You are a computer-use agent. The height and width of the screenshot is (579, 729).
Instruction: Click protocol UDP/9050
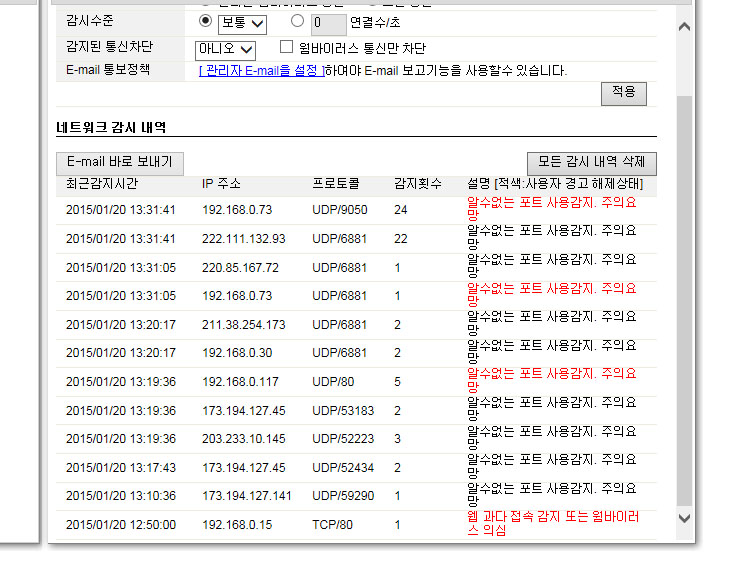click(x=340, y=210)
